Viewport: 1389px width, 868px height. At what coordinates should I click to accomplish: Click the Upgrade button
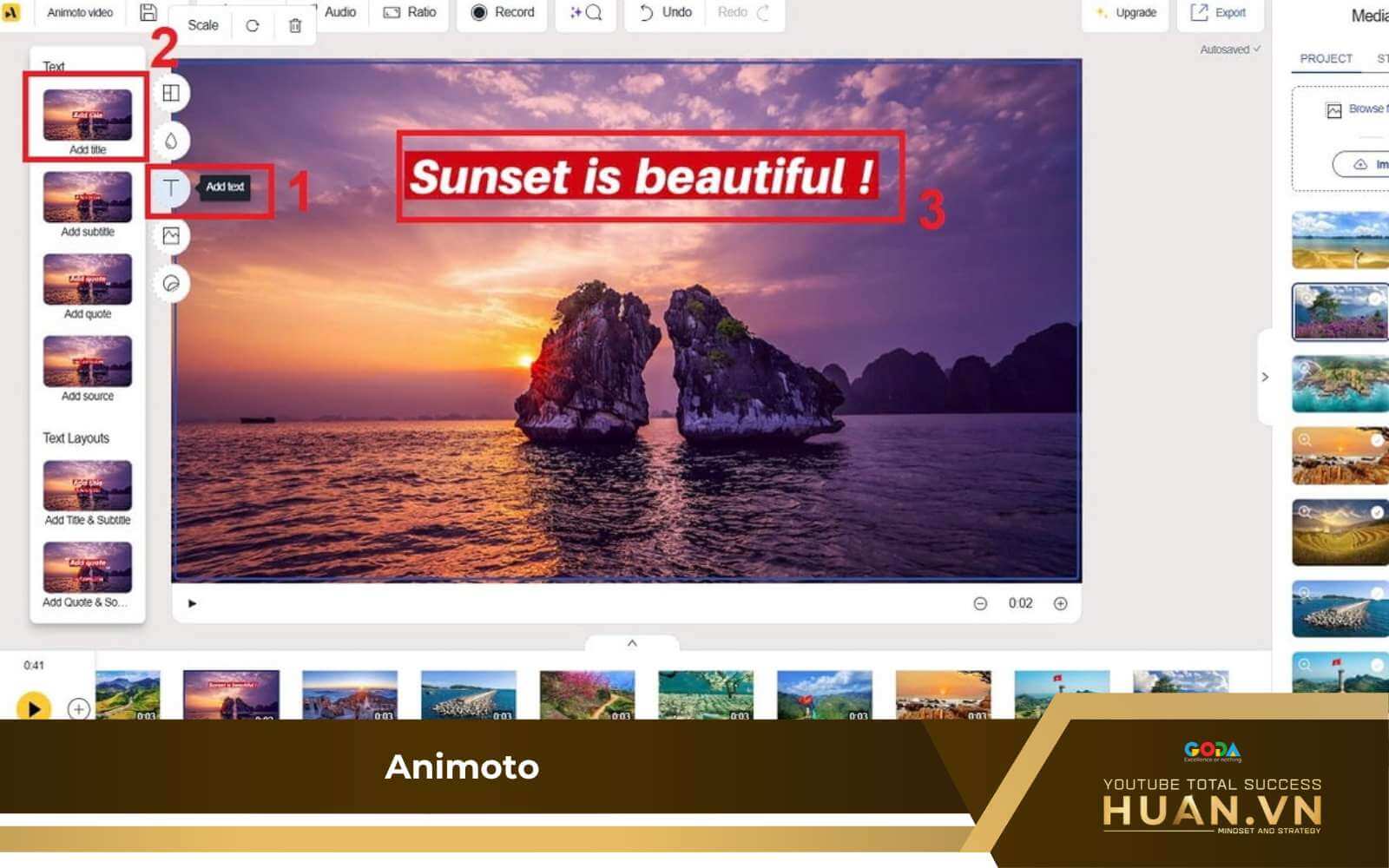1126,12
